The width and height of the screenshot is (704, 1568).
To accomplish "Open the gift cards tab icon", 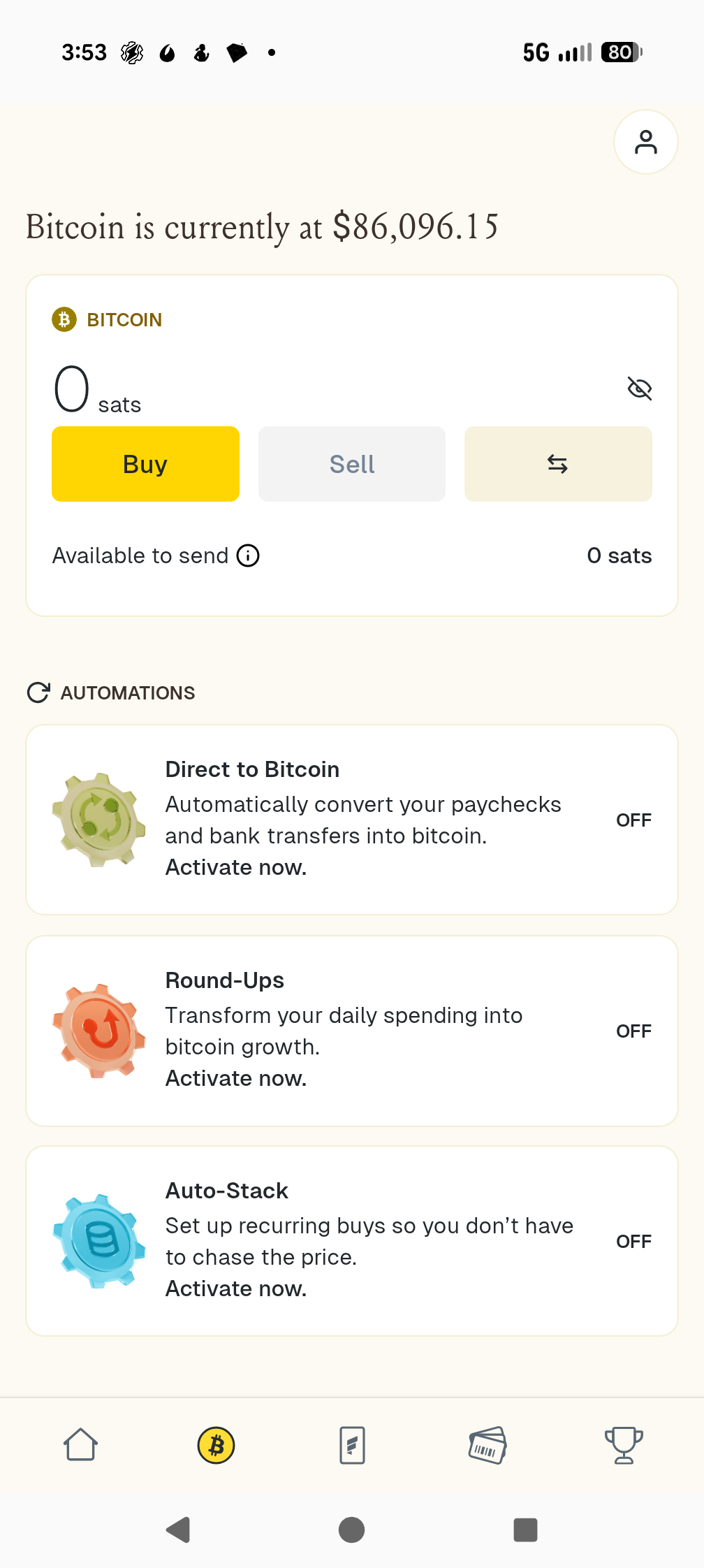I will pyautogui.click(x=487, y=1445).
